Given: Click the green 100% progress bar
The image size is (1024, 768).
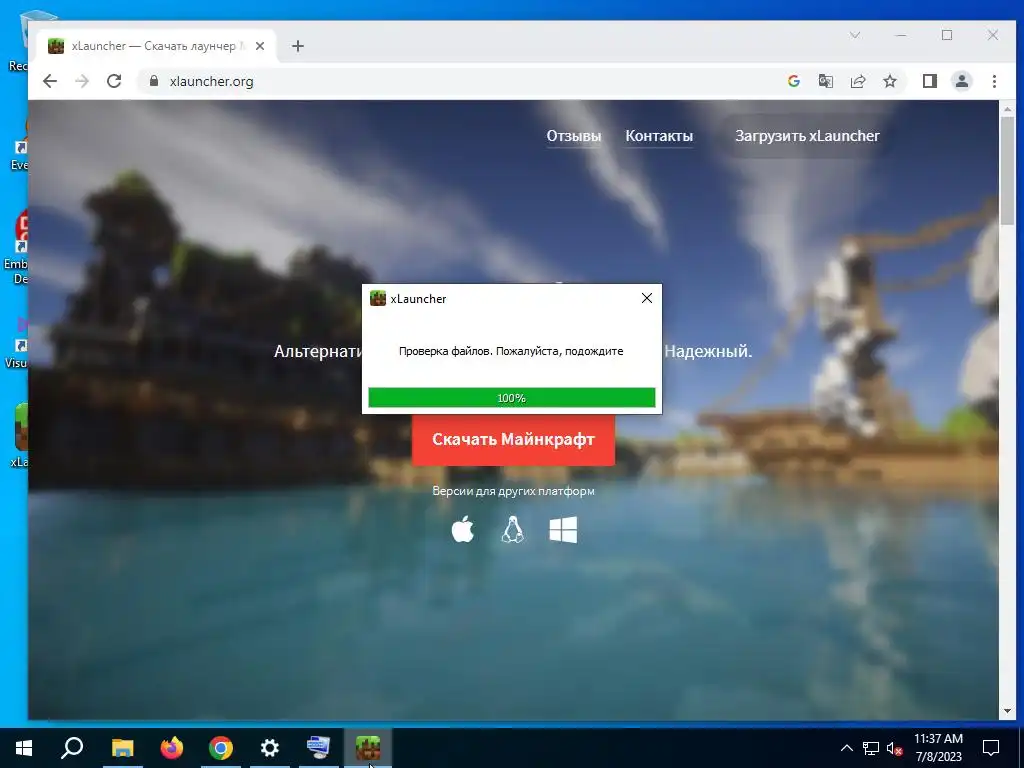Looking at the screenshot, I should 511,398.
